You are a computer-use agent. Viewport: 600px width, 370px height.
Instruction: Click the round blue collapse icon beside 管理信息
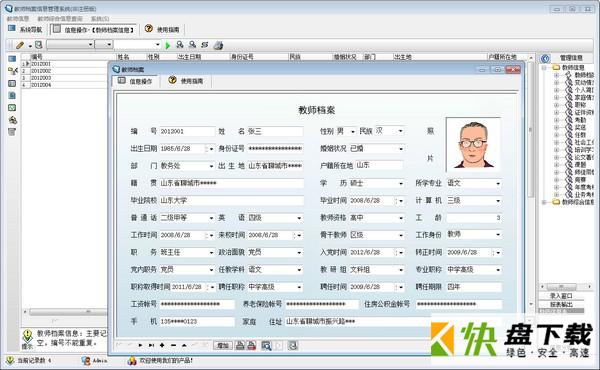click(545, 58)
